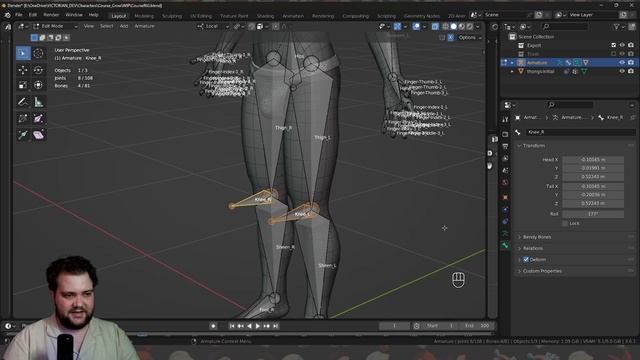Toggle X-axis mirror button
The width and height of the screenshot is (640, 360).
pyautogui.click(x=451, y=38)
